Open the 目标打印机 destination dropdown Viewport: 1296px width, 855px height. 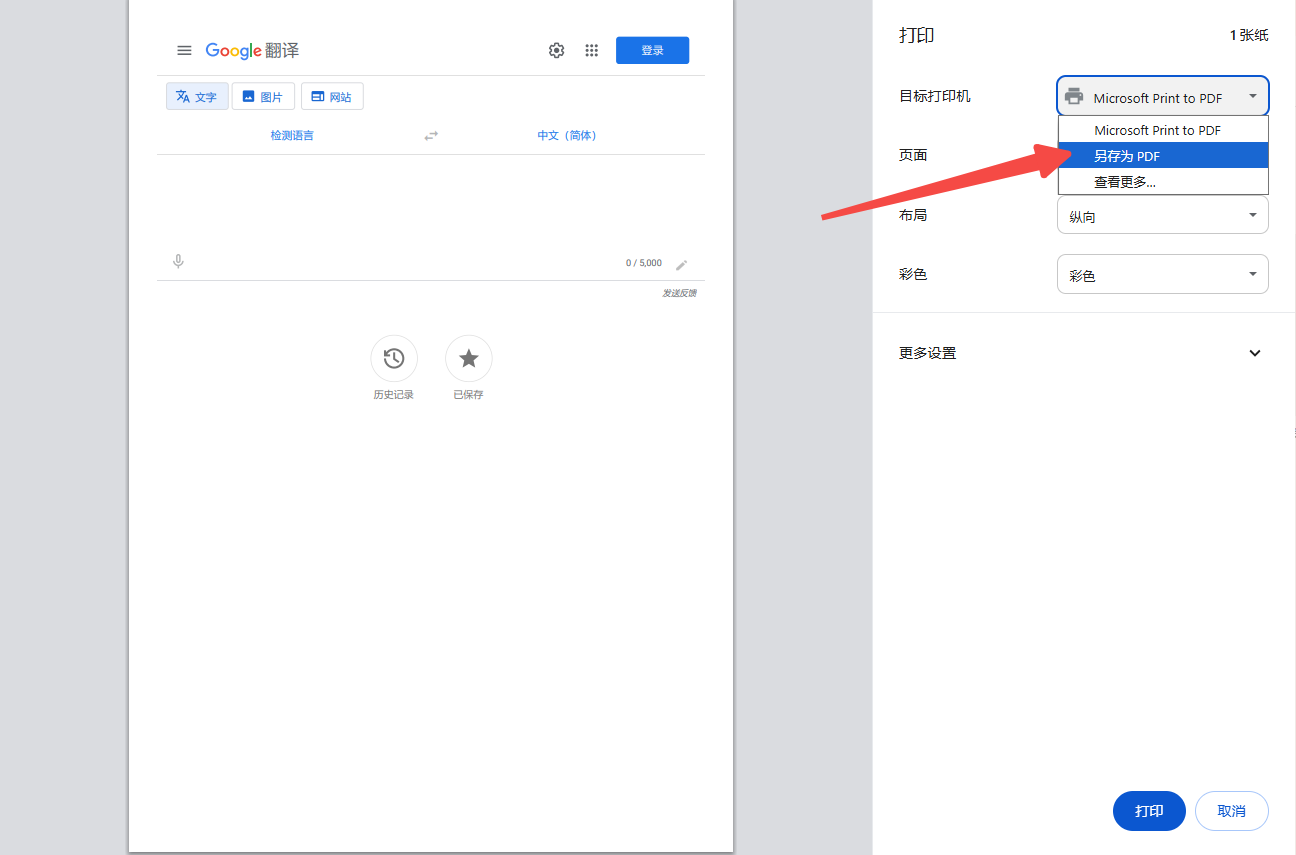click(1163, 97)
